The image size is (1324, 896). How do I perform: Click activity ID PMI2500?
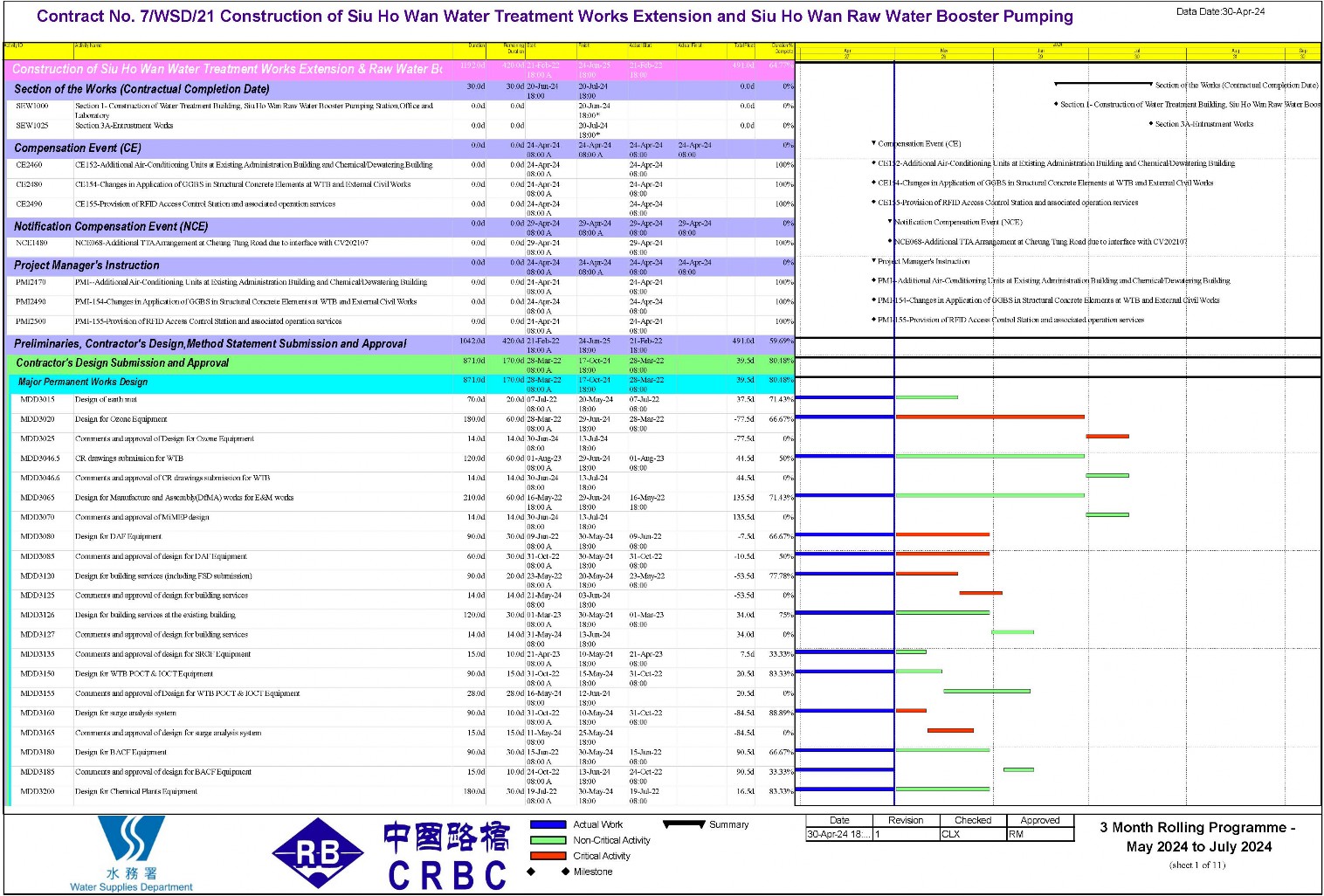click(x=31, y=321)
